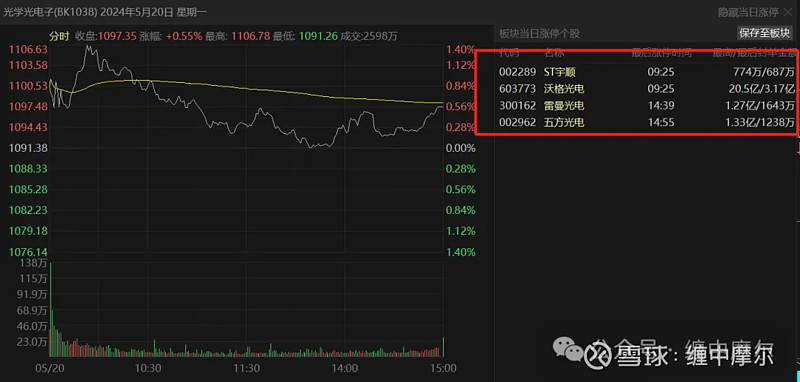Click the red 1.40% percent label
Screen dimensions: 800x382
[x=461, y=49]
